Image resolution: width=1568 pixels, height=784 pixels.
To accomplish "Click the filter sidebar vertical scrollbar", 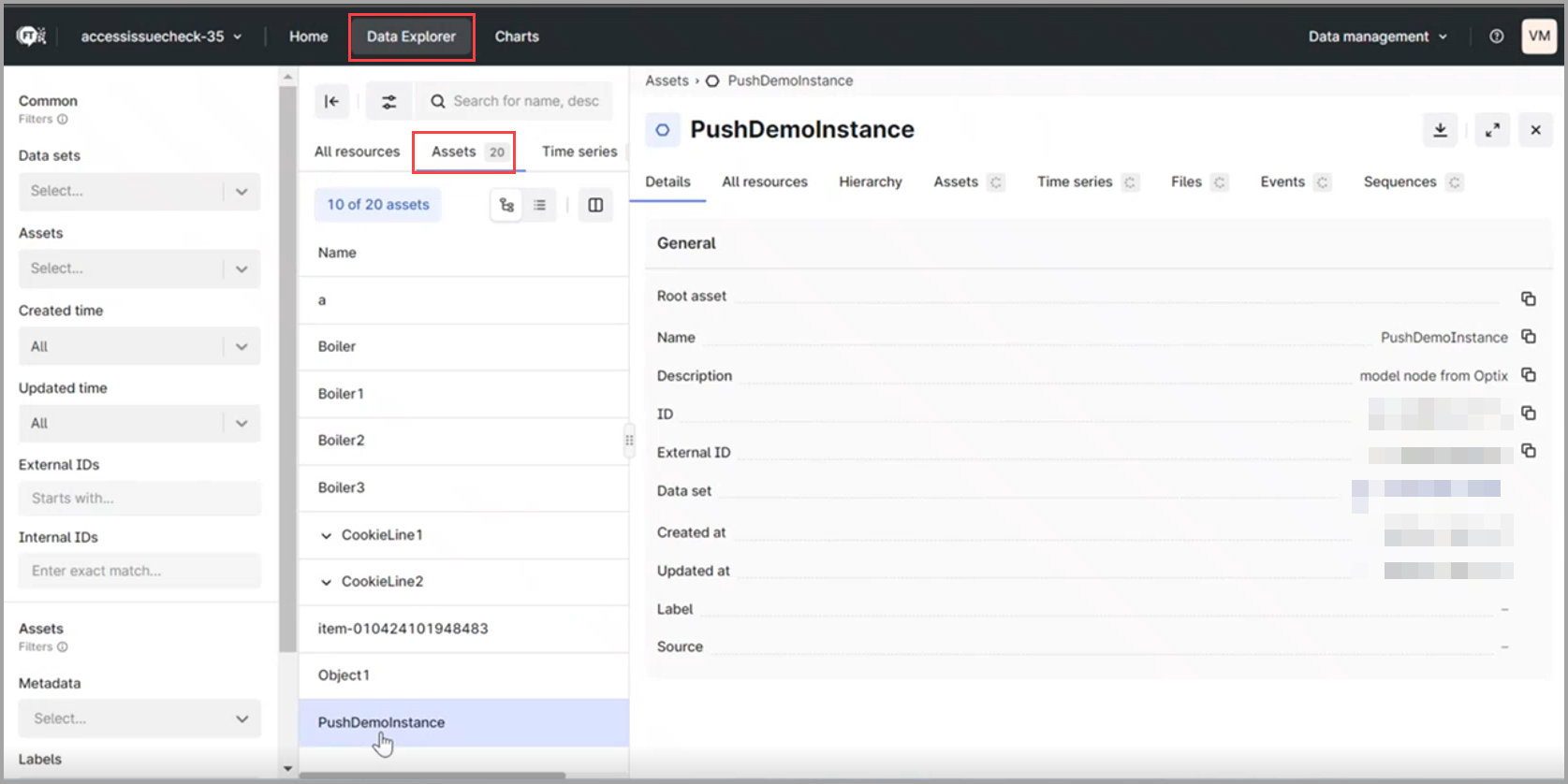I will (287, 370).
